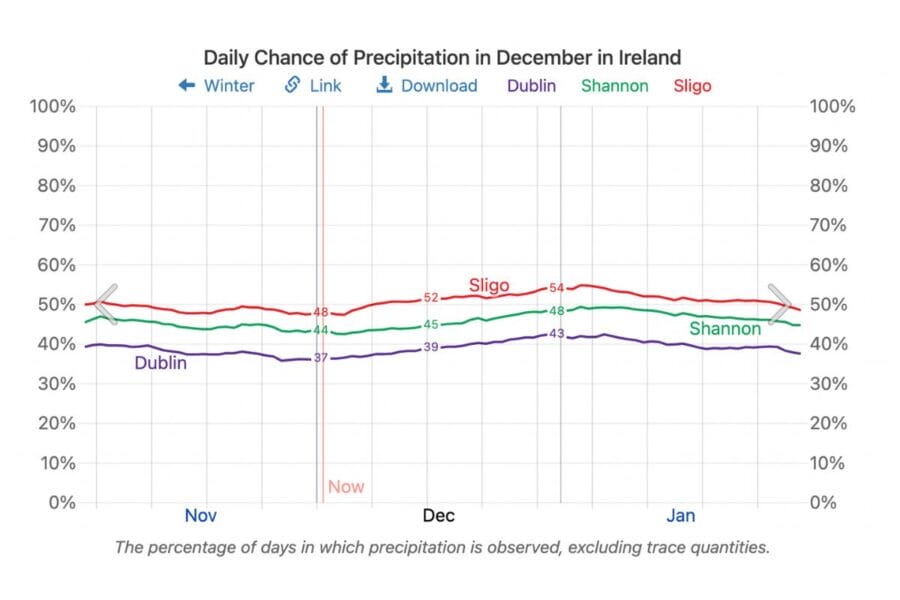Toggle the Sligo series in the legend

692,86
